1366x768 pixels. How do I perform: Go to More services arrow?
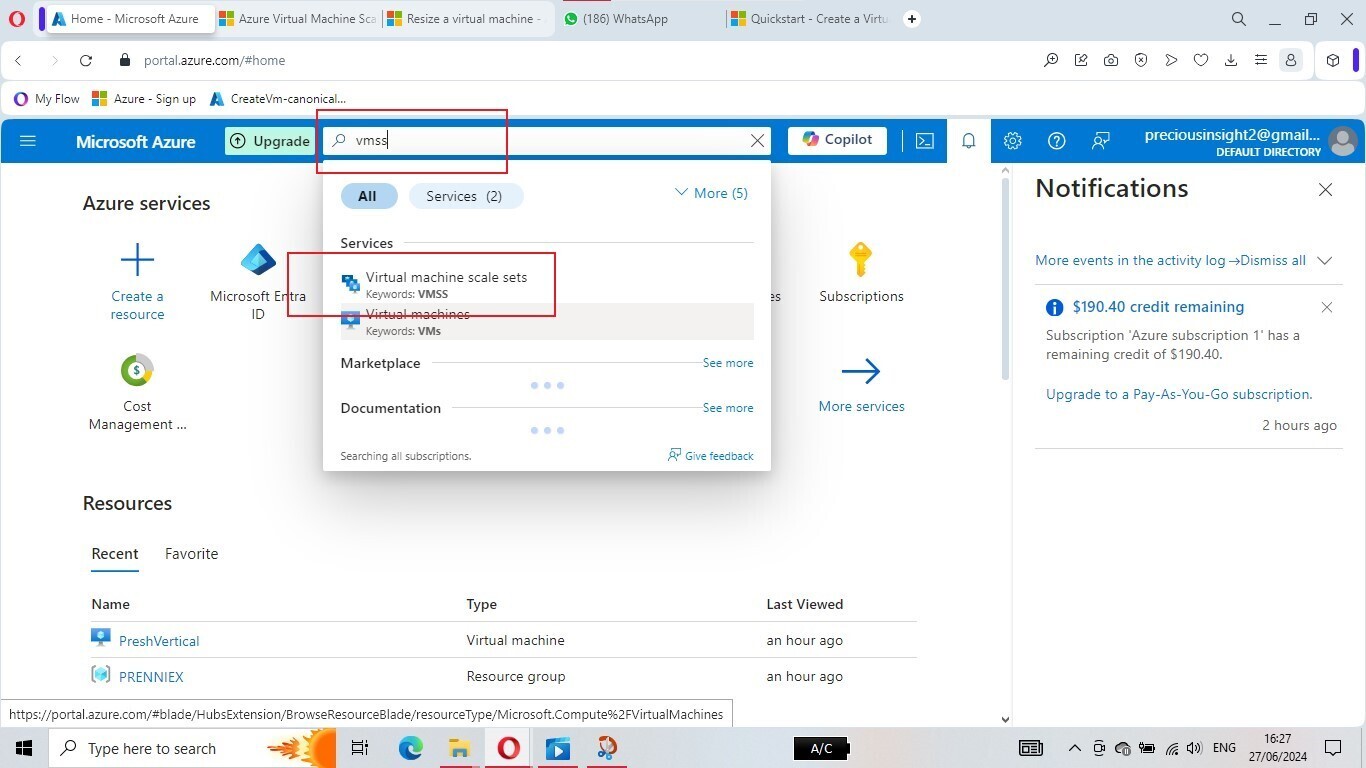pyautogui.click(x=860, y=372)
